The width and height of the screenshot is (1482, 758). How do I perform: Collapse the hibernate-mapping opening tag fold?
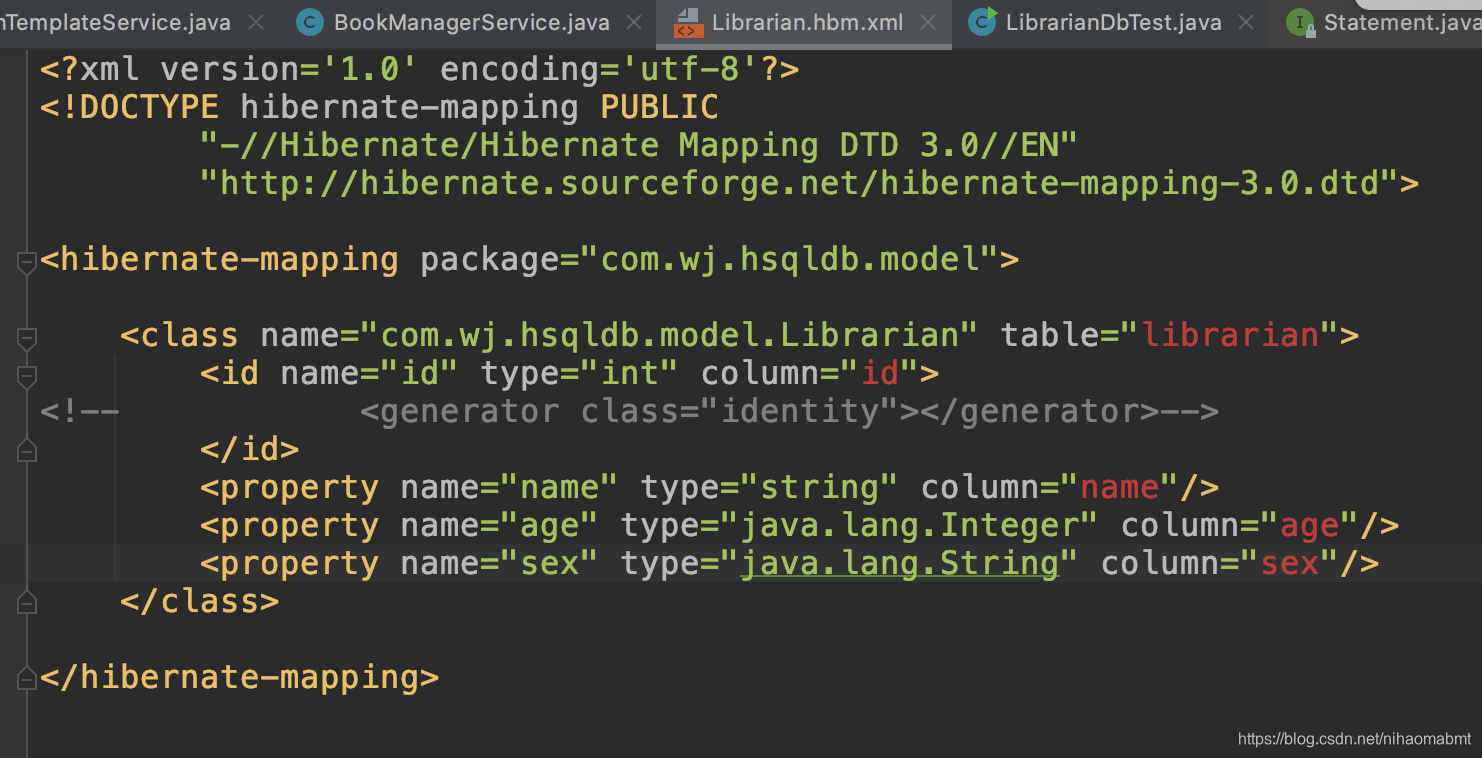tap(28, 262)
